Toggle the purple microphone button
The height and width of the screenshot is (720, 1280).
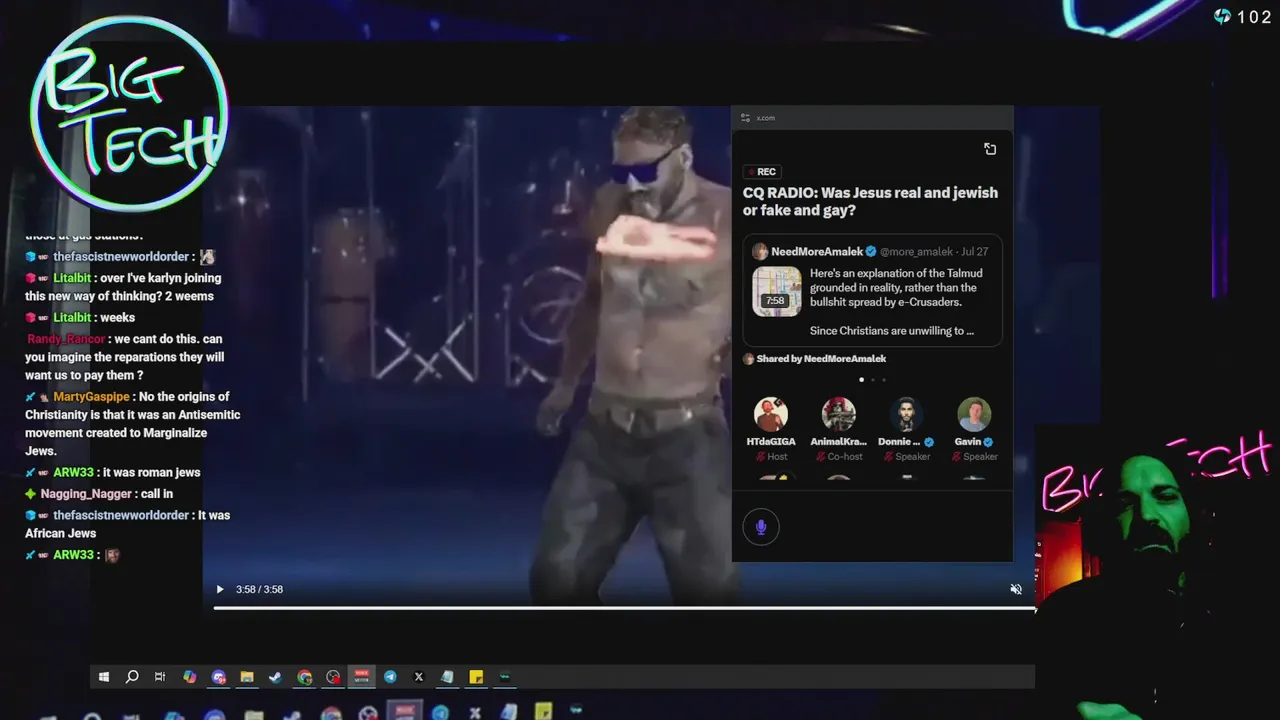(x=761, y=527)
